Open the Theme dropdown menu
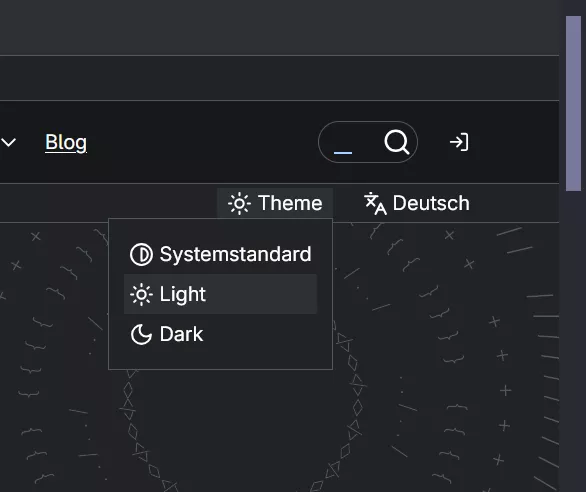The width and height of the screenshot is (586, 492). (x=275, y=203)
